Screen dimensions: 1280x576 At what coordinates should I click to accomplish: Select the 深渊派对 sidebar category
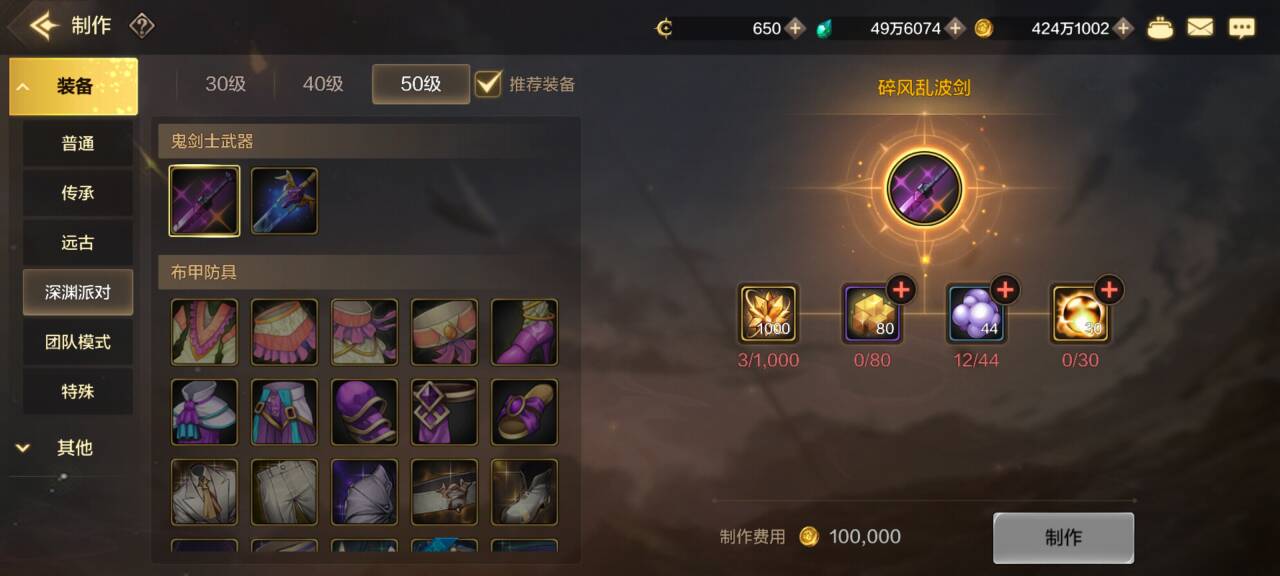(78, 292)
